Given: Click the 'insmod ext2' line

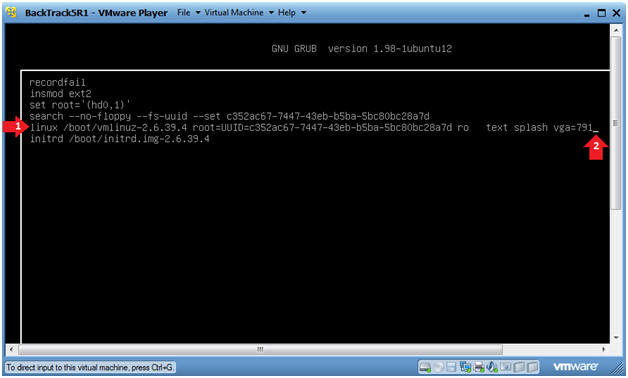Looking at the screenshot, I should (60, 94).
